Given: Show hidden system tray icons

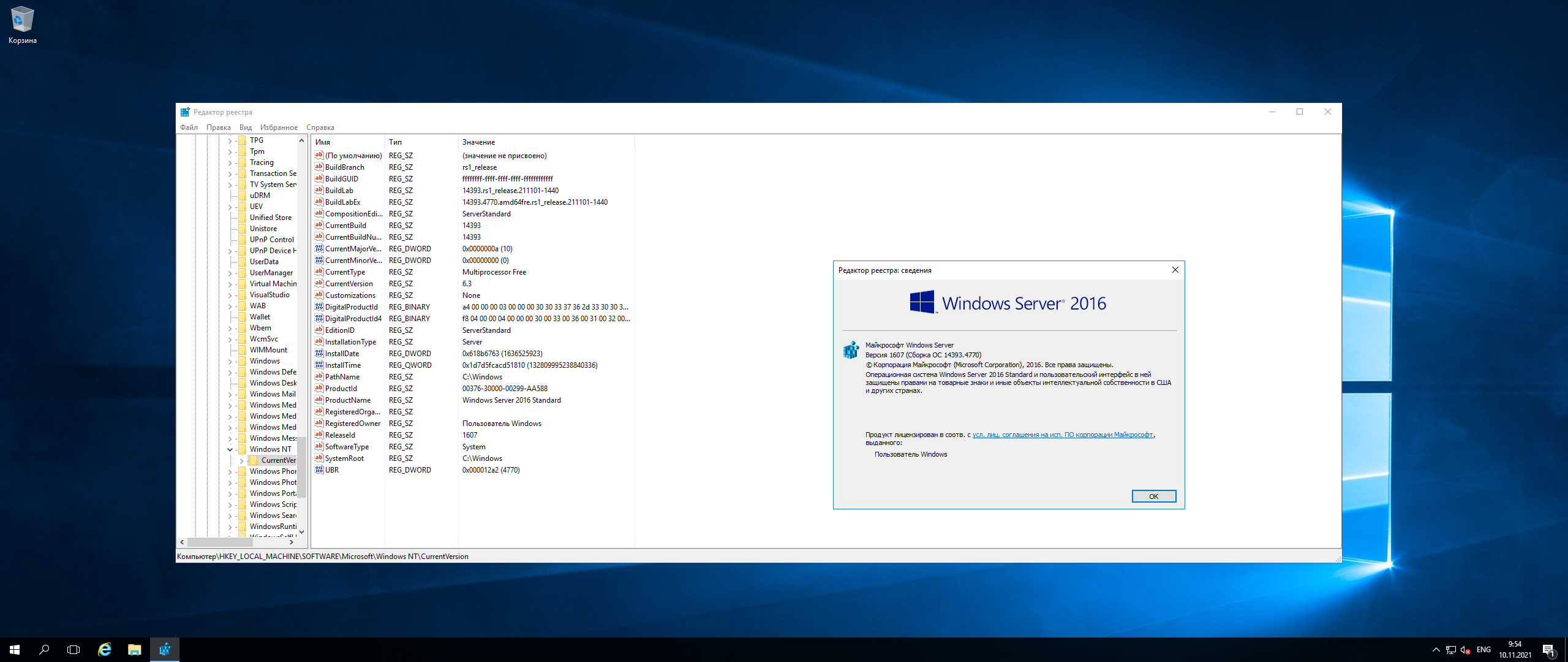Looking at the screenshot, I should pos(1436,650).
